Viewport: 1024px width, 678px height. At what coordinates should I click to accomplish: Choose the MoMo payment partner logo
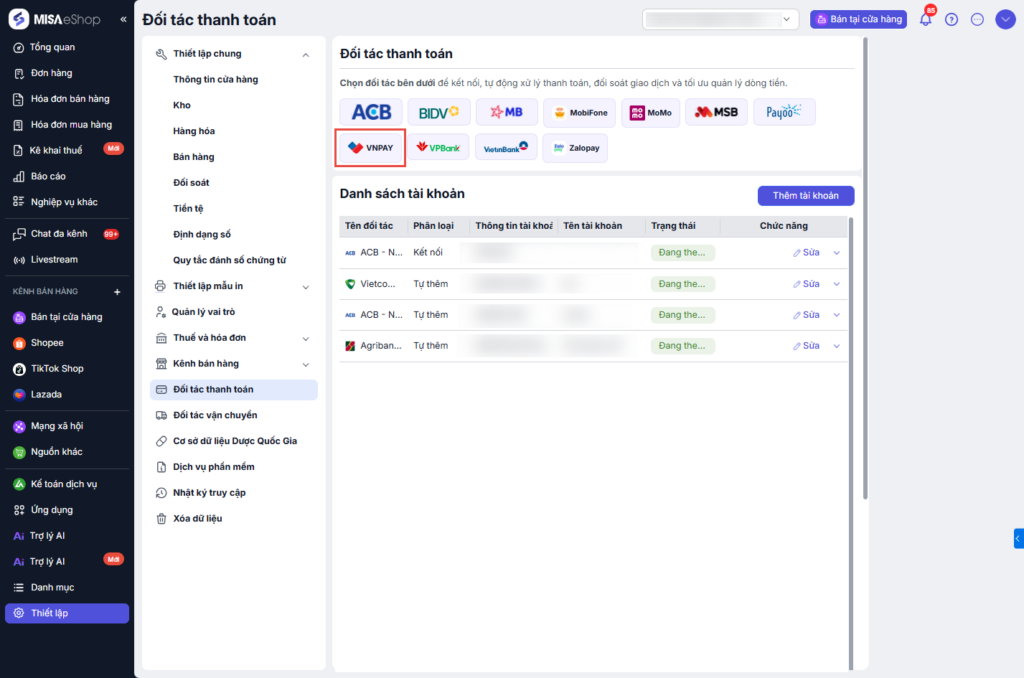651,112
